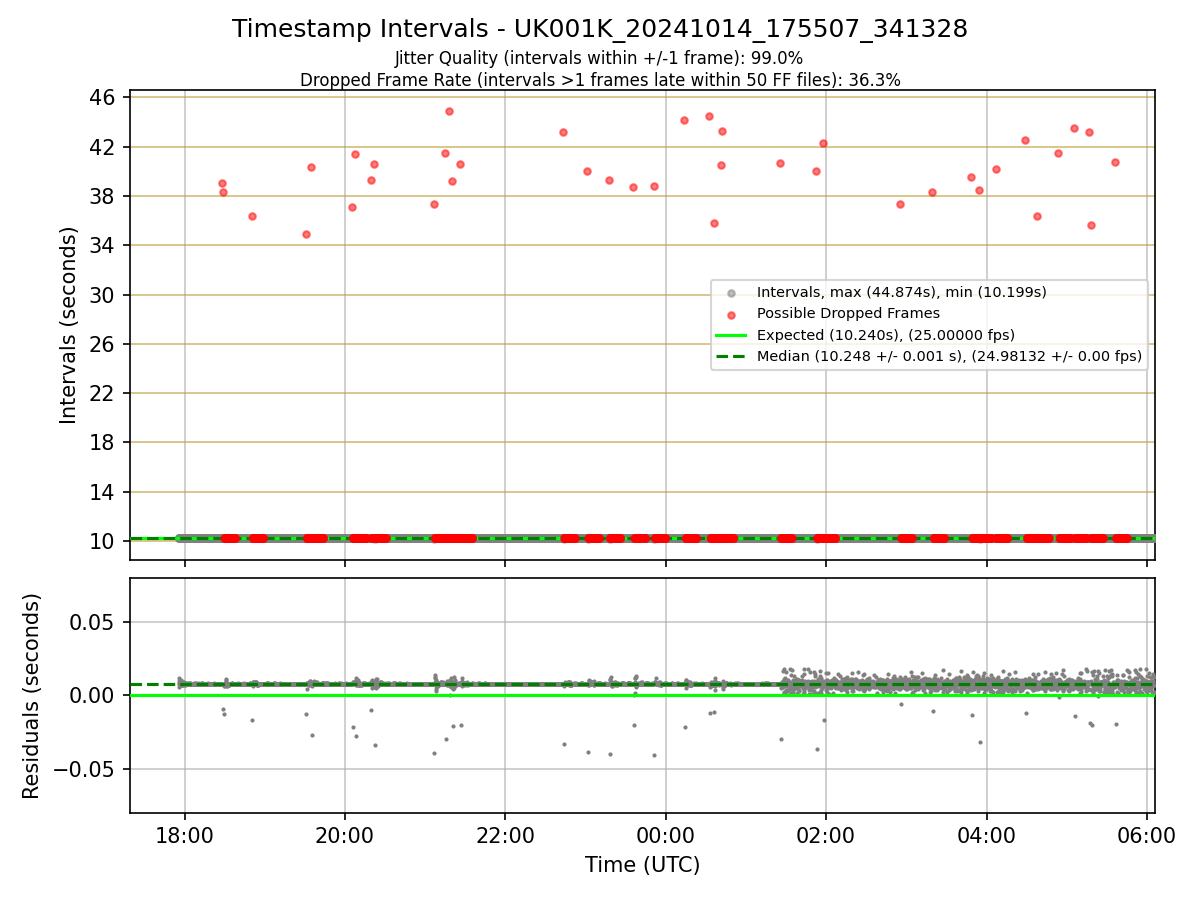Select the 'Dropped Frame Rate' 36.3% subtitle line
Screen dimensions: 1200x900
click(x=600, y=80)
